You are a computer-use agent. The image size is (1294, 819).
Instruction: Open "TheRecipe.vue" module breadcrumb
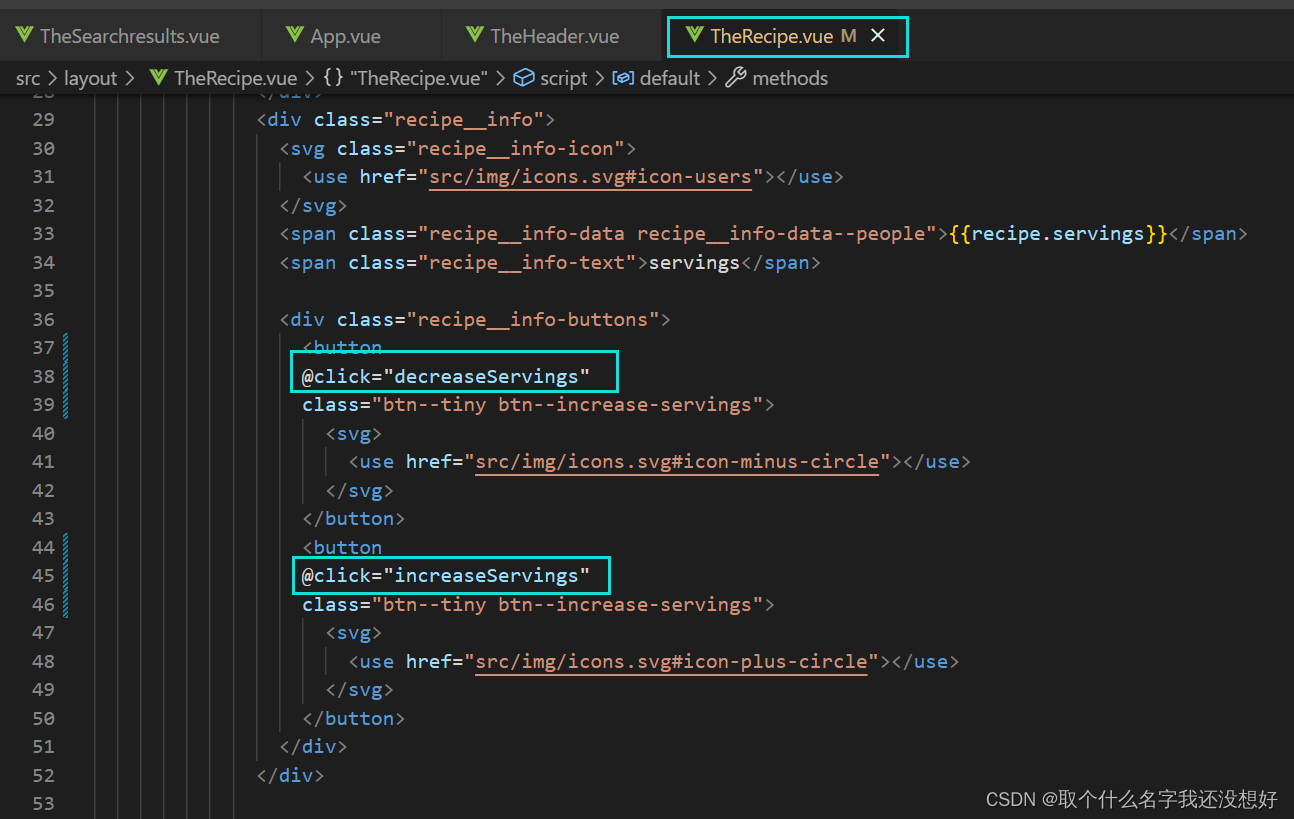click(419, 78)
